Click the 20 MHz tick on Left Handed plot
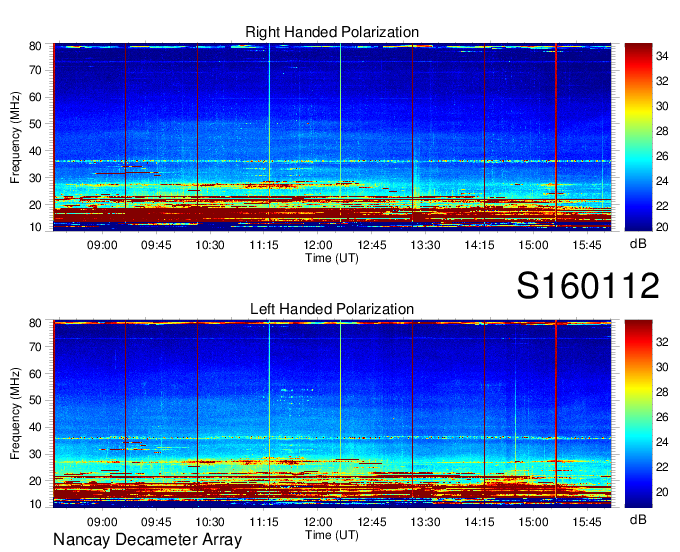Image resolution: width=680 pixels, height=552 pixels. [x=35, y=481]
